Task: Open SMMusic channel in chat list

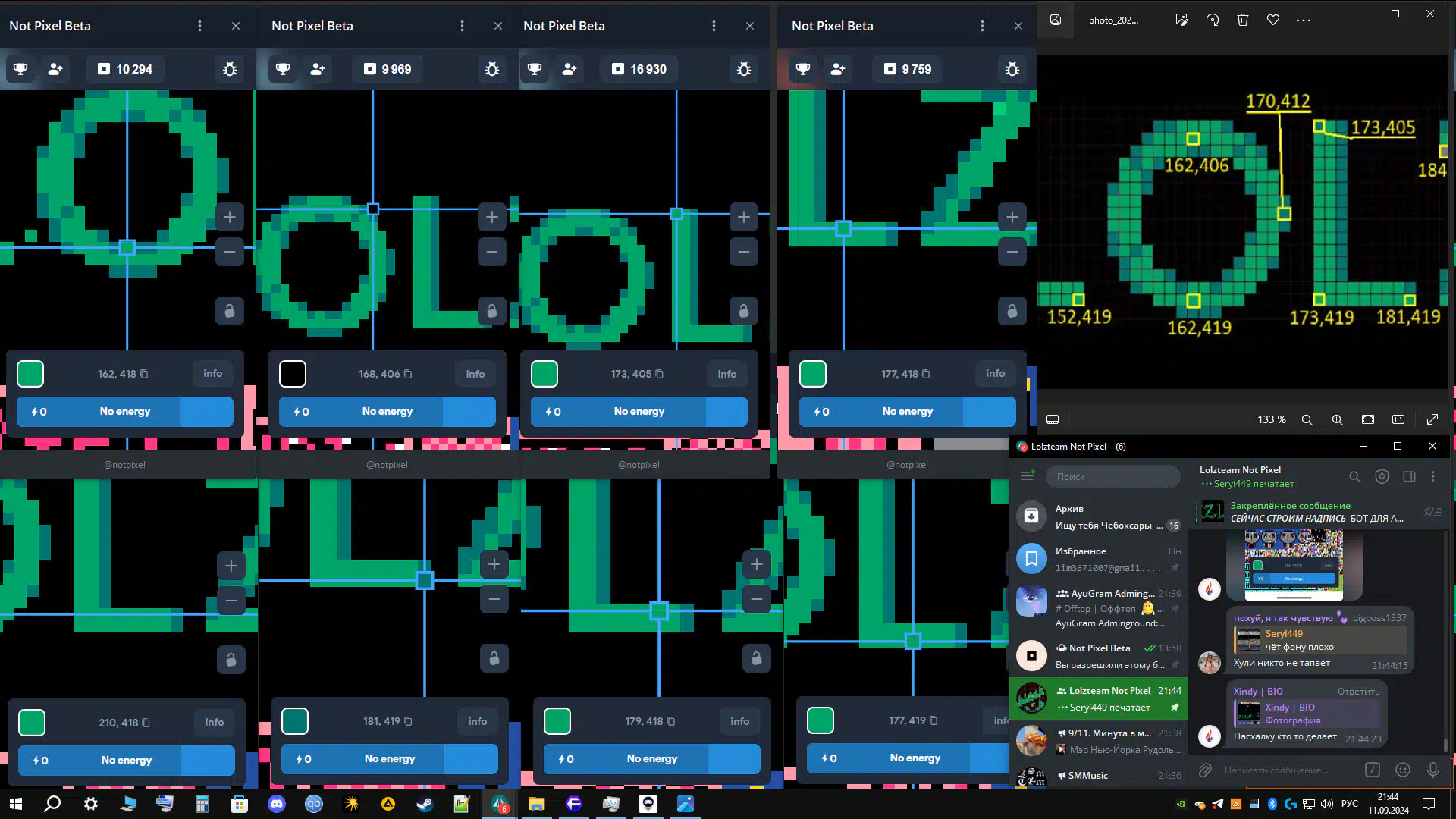Action: pyautogui.click(x=1098, y=776)
